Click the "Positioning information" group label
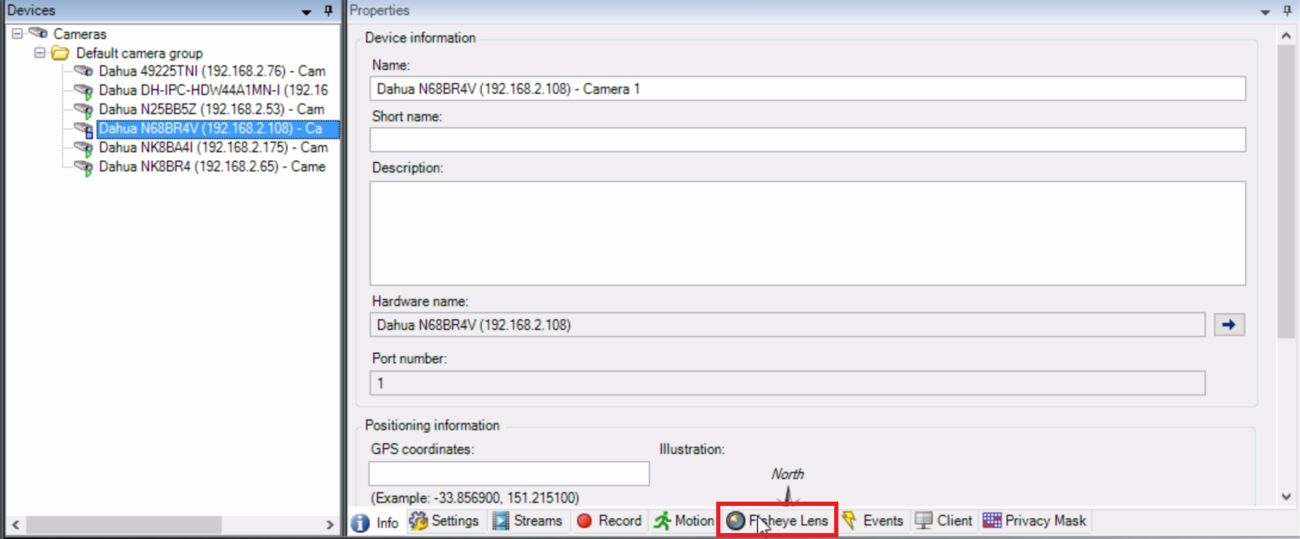This screenshot has height=539, width=1300. coord(432,425)
